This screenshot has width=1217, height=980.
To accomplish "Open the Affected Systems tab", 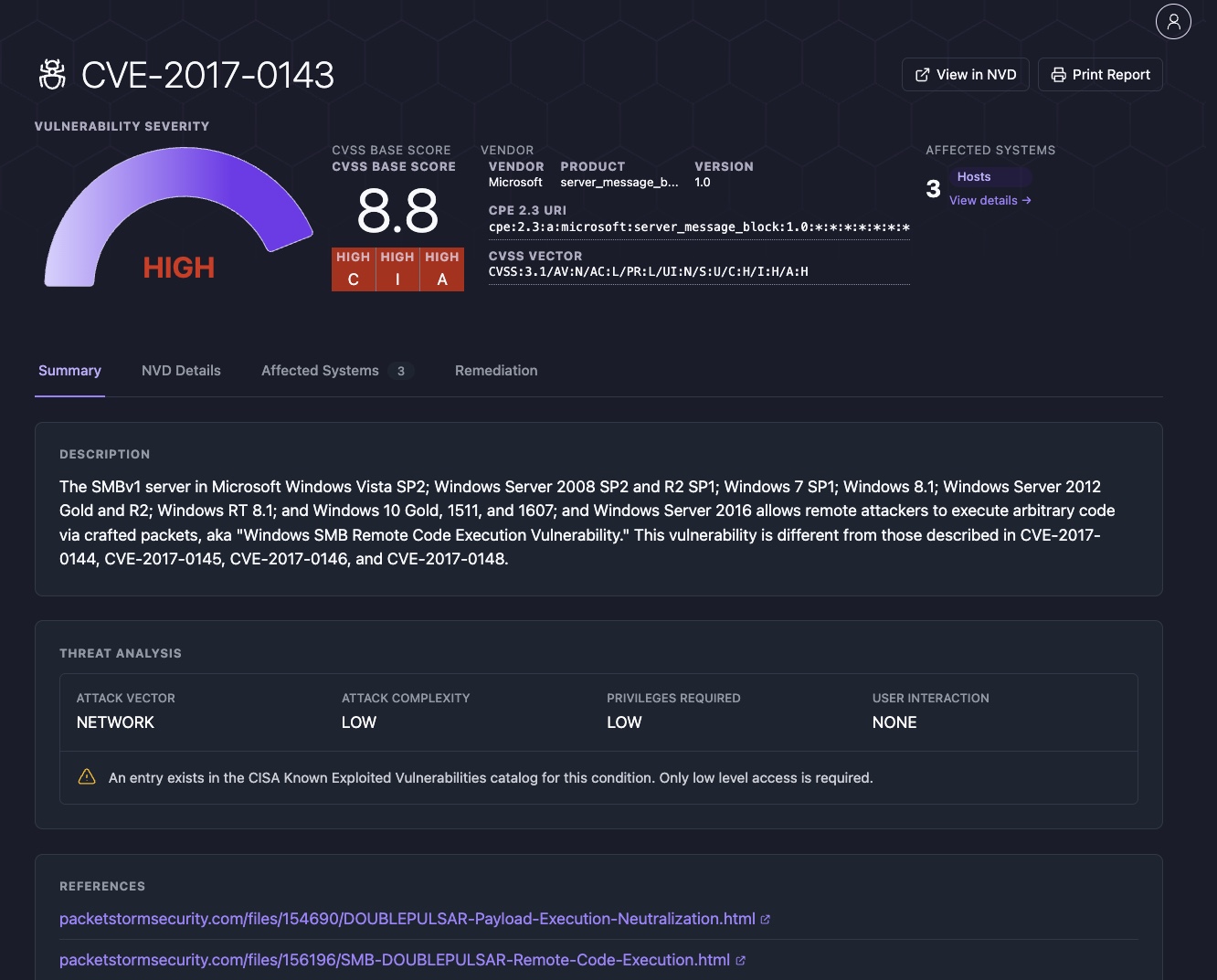I will click(320, 370).
